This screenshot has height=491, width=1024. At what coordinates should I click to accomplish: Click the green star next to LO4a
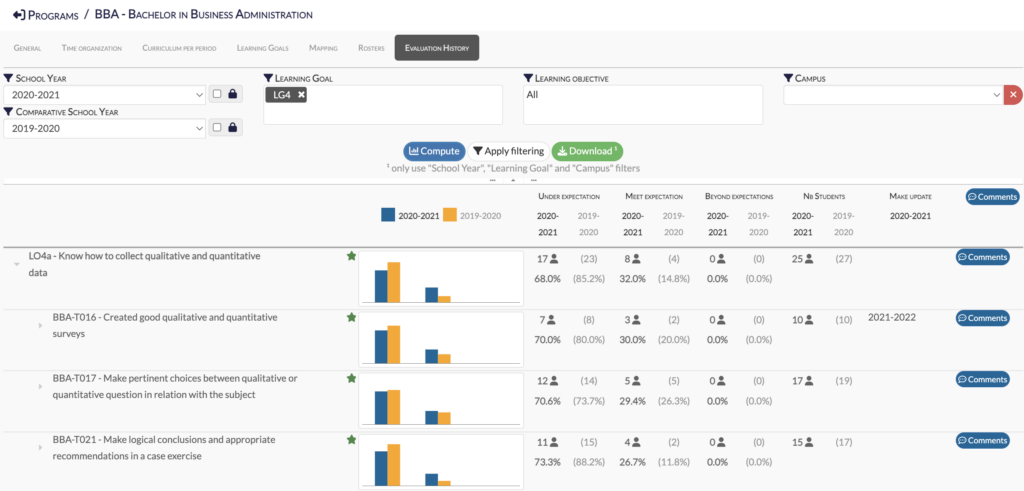(x=351, y=257)
